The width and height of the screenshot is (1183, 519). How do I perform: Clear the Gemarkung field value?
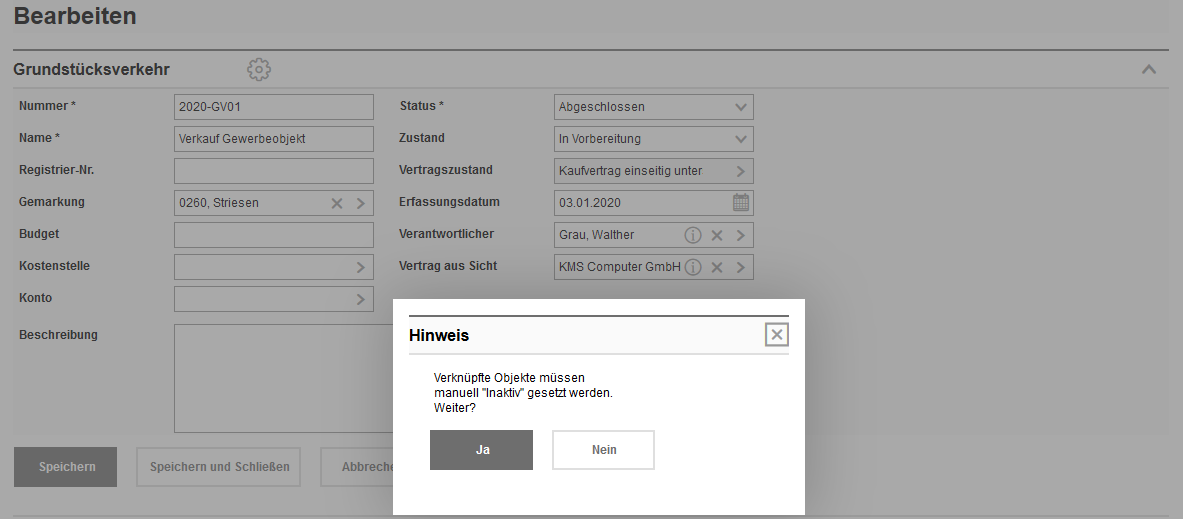pos(337,203)
